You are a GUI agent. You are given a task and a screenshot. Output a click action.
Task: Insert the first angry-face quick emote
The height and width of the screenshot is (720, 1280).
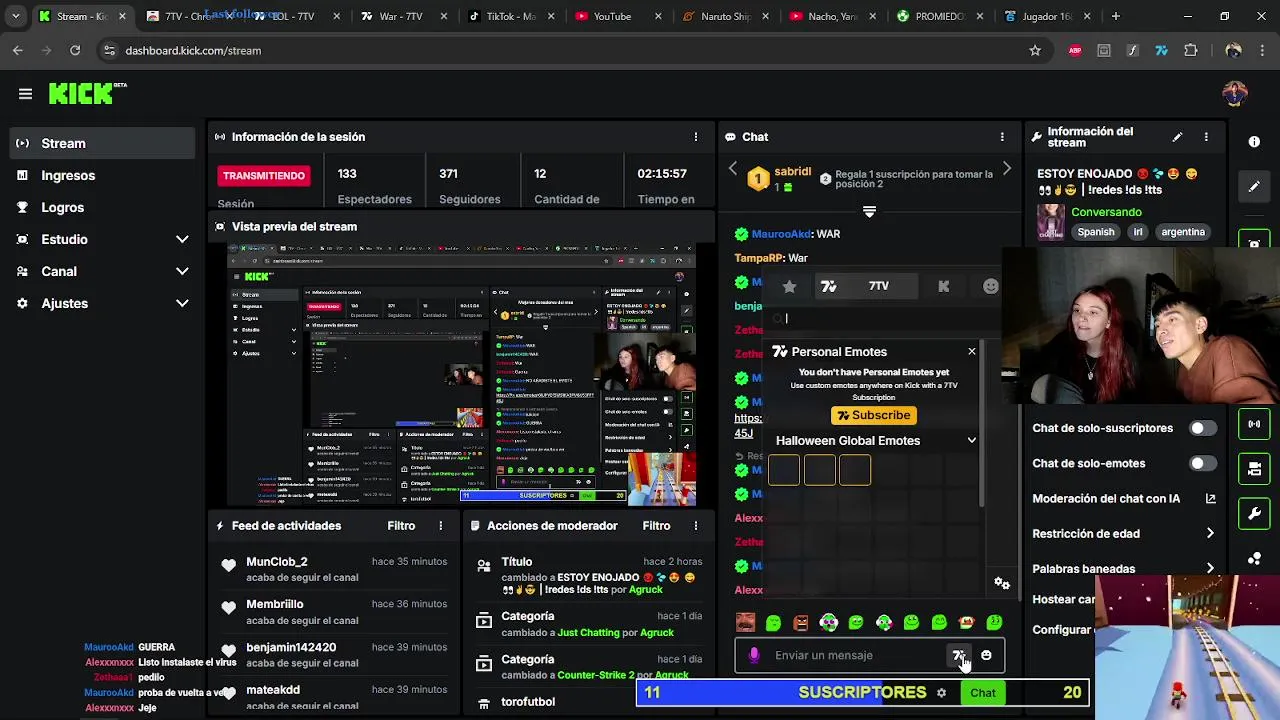click(x=746, y=623)
